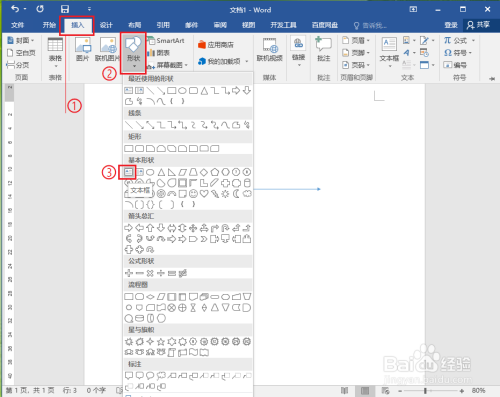Switch to the 开发工具 Developer tab
The height and width of the screenshot is (397, 500).
click(x=283, y=25)
